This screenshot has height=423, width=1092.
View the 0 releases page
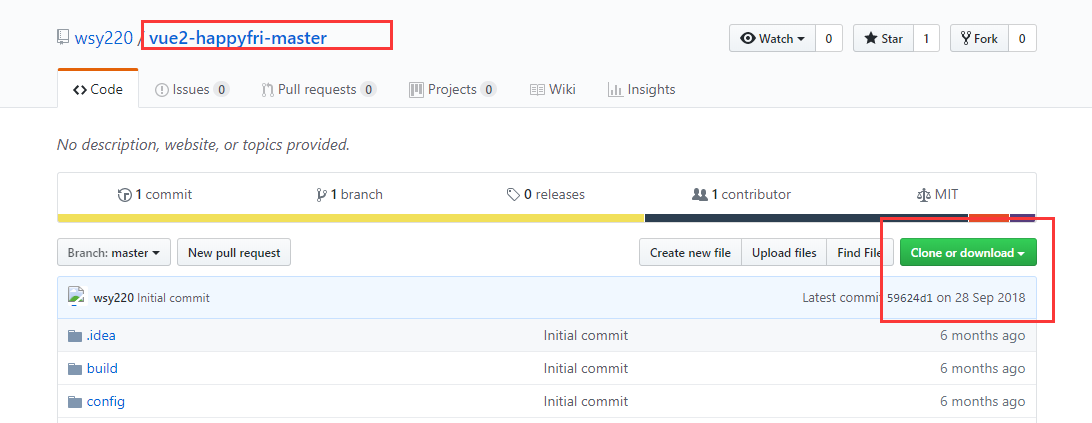(x=546, y=194)
